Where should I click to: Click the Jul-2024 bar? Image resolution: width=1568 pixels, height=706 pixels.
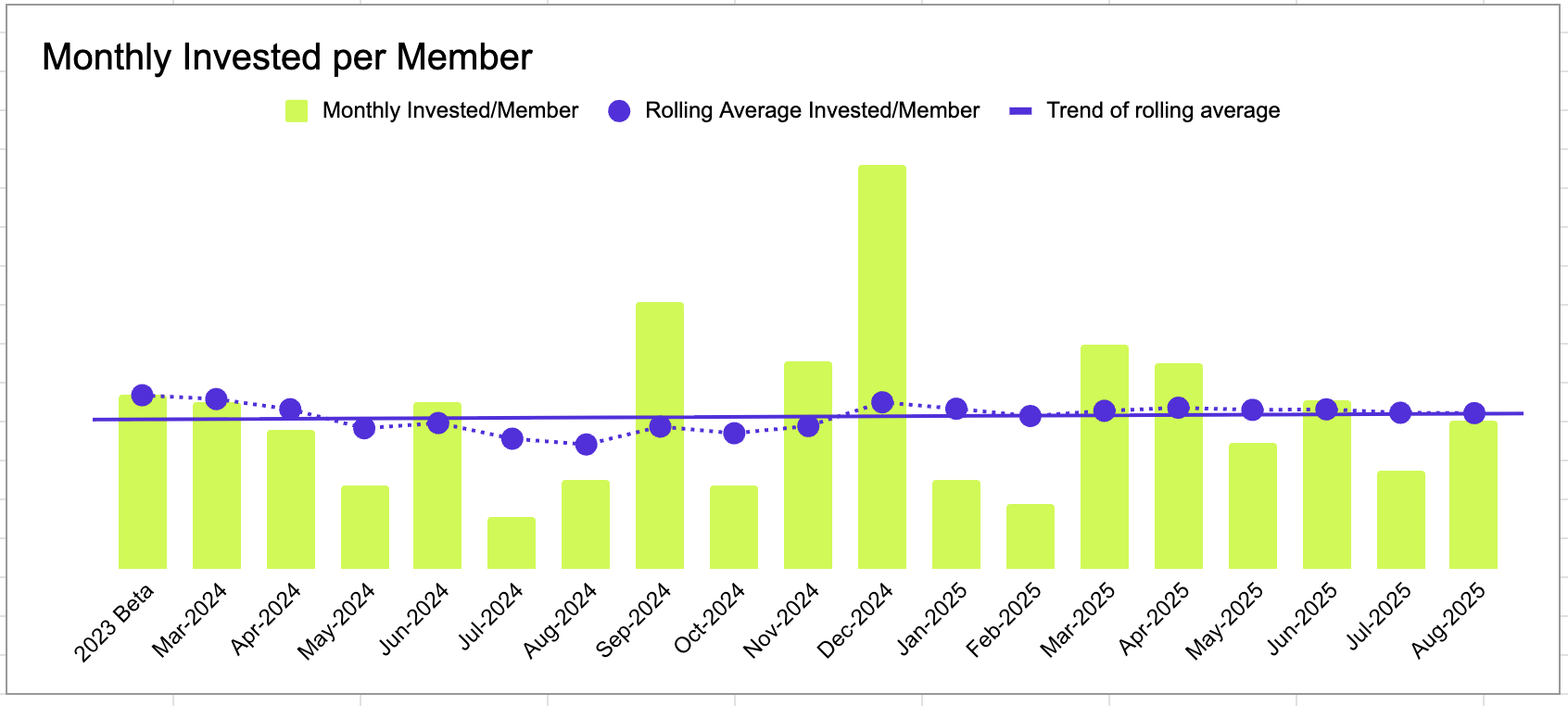(512, 544)
